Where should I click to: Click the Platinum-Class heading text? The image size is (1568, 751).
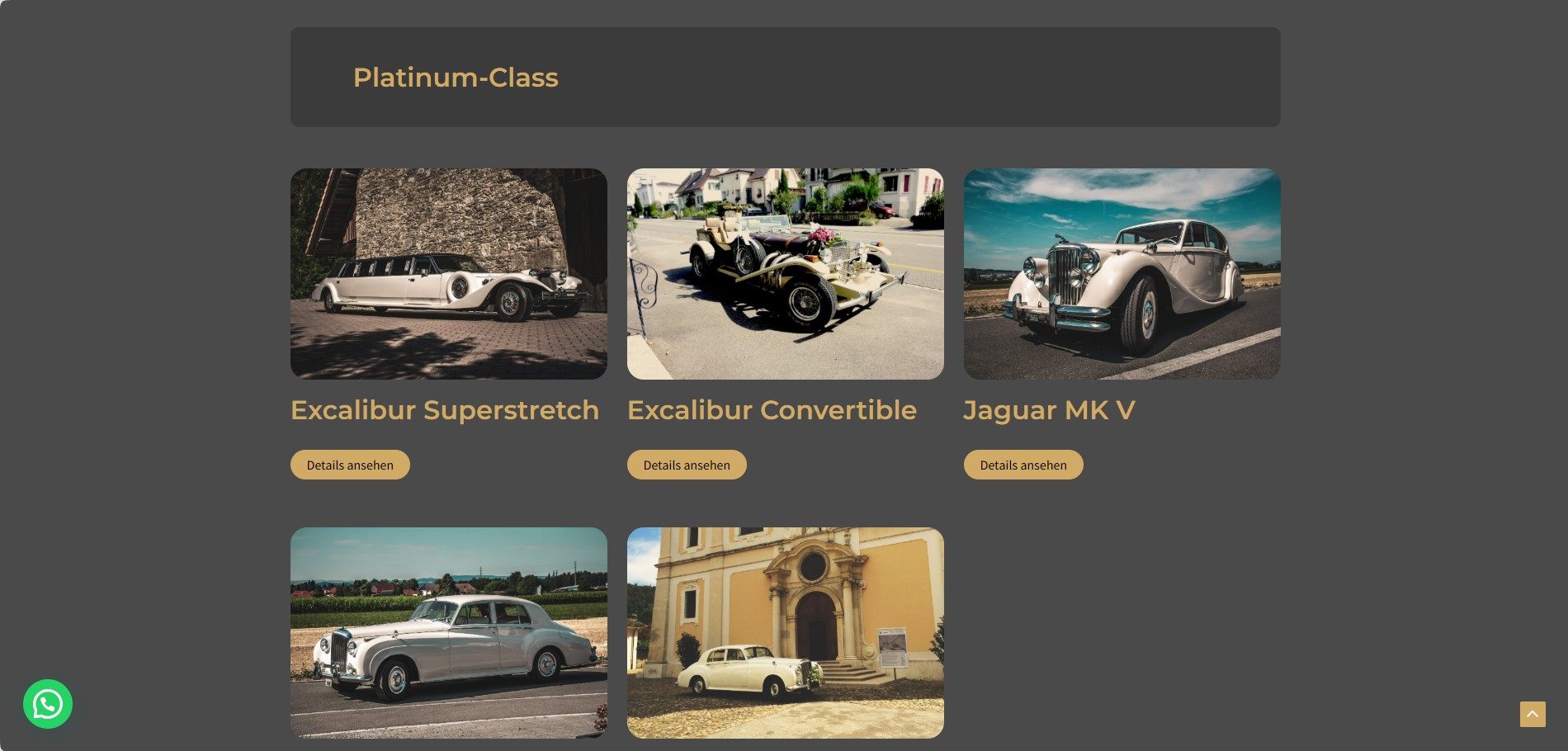point(456,78)
